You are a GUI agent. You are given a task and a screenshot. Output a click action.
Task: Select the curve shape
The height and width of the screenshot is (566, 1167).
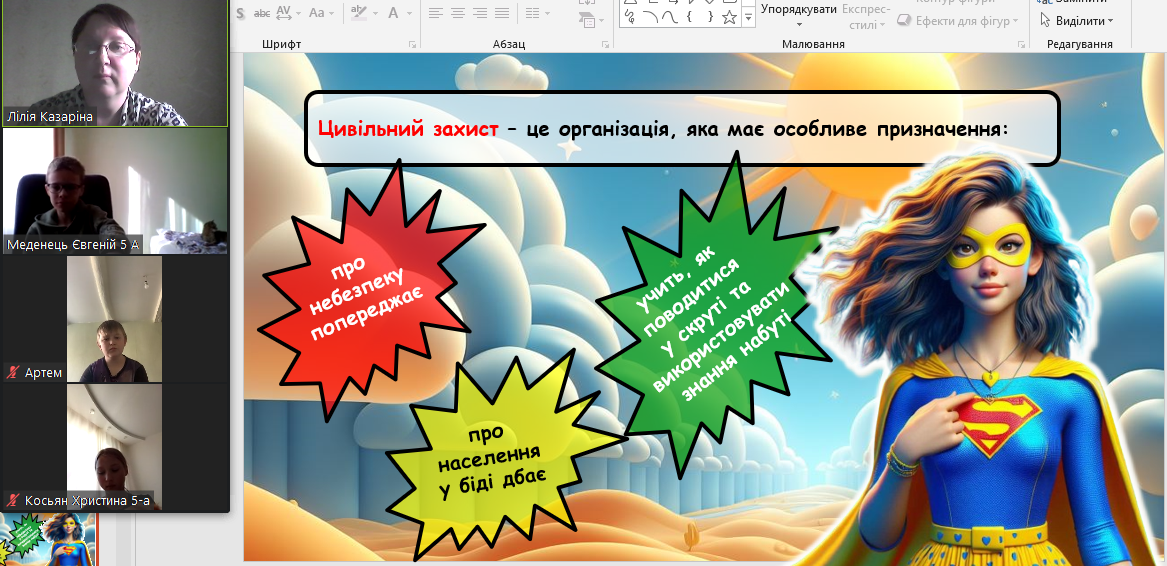tap(670, 16)
